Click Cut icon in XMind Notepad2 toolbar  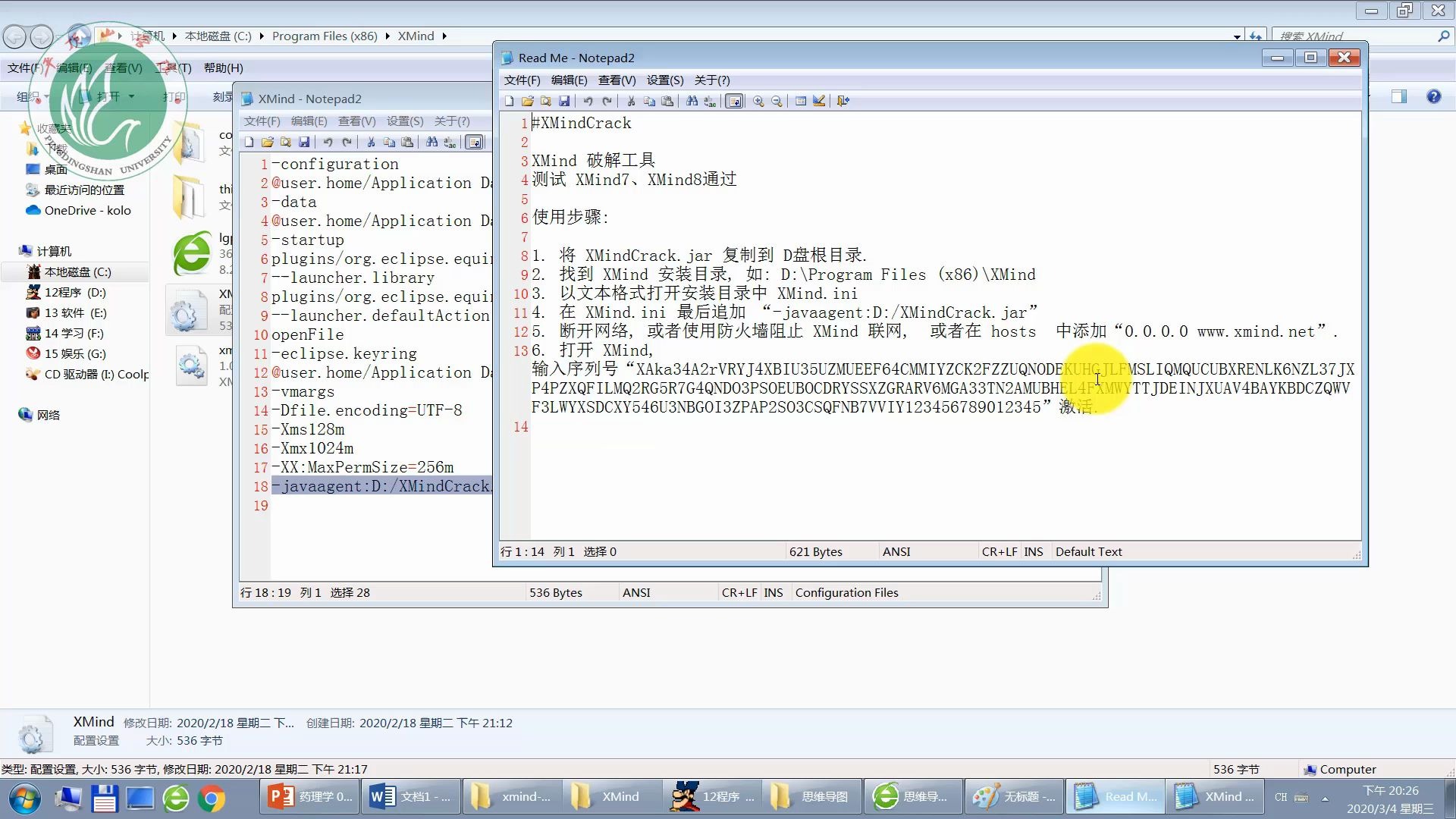click(371, 142)
